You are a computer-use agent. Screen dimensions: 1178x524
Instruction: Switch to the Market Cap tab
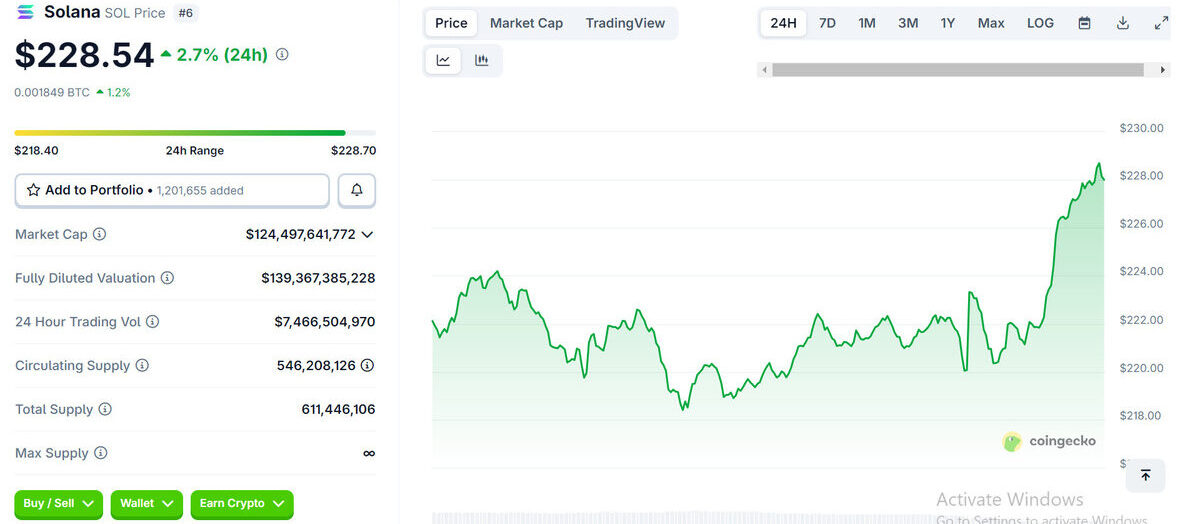coord(526,23)
